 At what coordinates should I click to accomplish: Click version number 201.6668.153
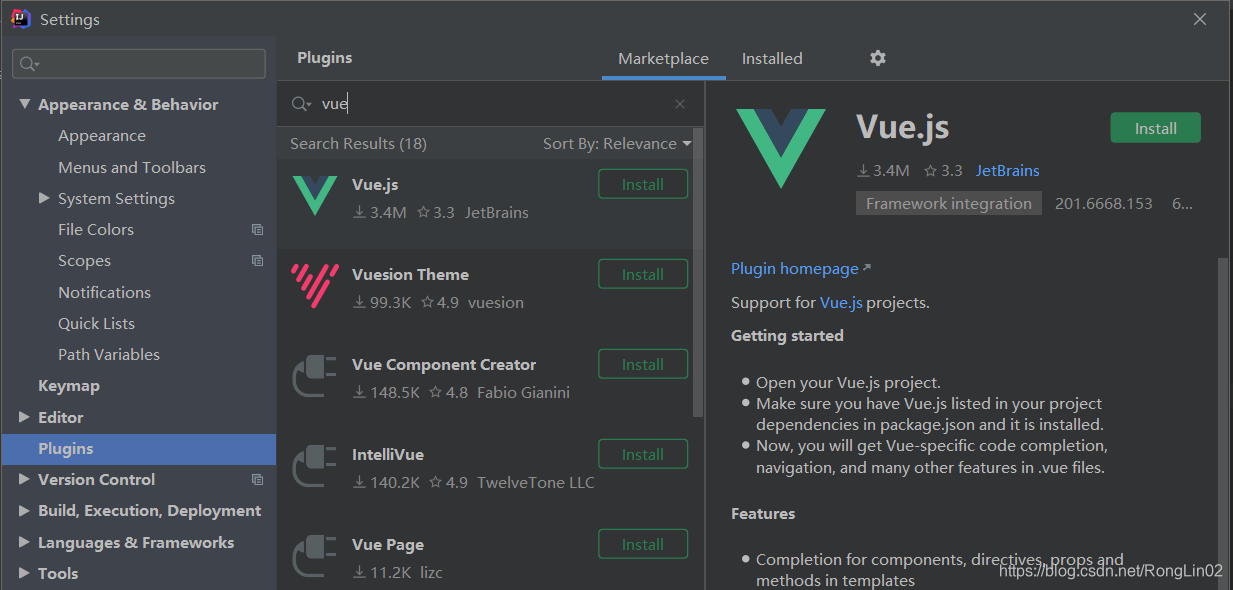(1104, 203)
